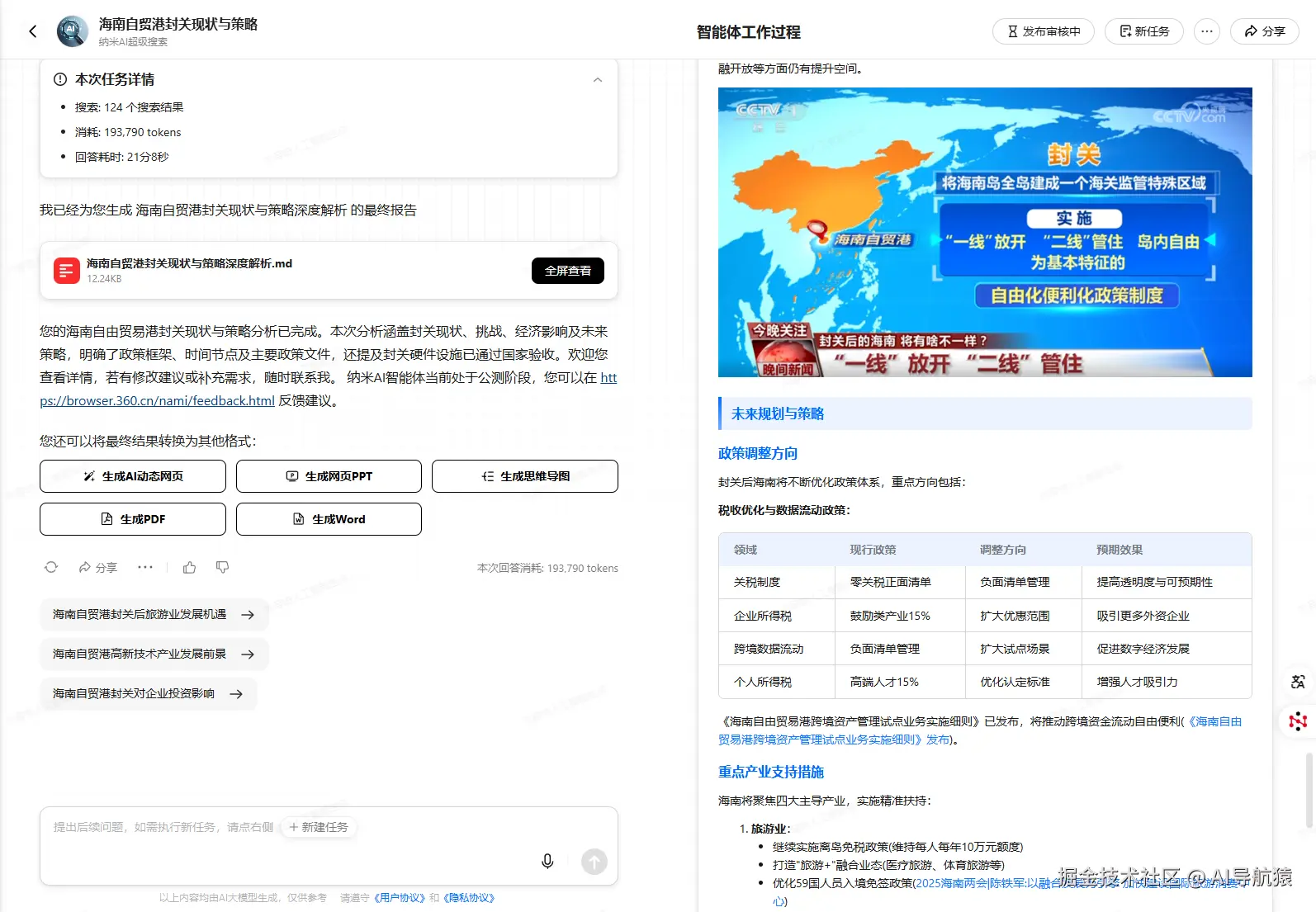Click 消耗: 193,790 tokens detail line
Image resolution: width=1316 pixels, height=912 pixels.
coord(128,132)
